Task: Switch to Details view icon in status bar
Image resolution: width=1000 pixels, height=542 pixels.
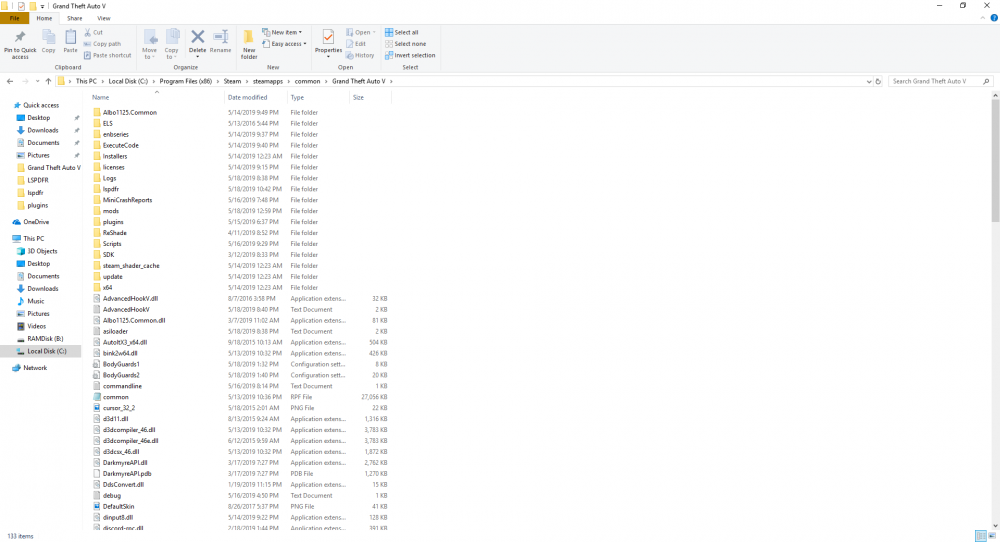Action: [x=981, y=536]
